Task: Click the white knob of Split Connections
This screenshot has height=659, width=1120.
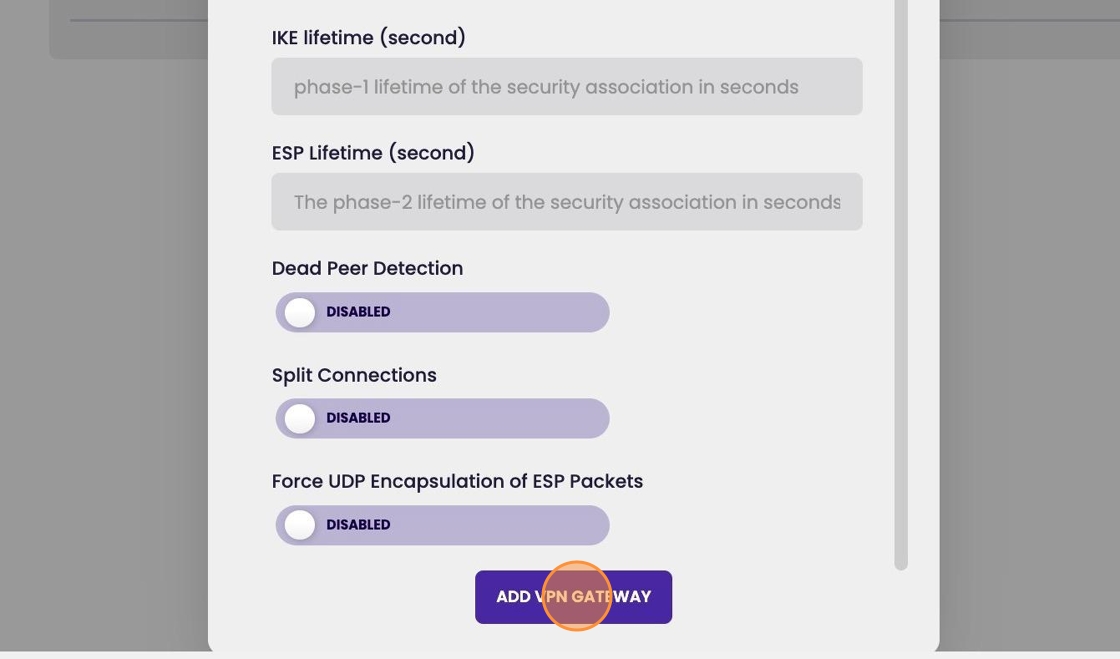Action: tap(300, 418)
